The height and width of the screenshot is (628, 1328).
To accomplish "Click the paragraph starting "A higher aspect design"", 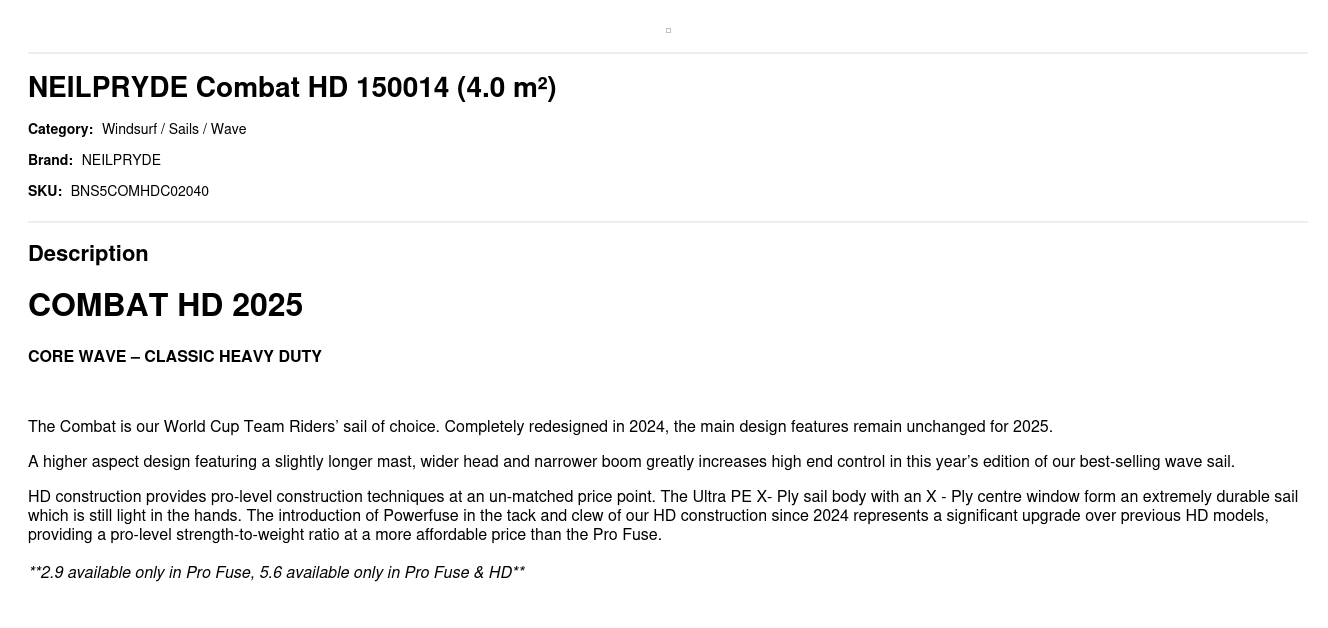I will pos(631,462).
